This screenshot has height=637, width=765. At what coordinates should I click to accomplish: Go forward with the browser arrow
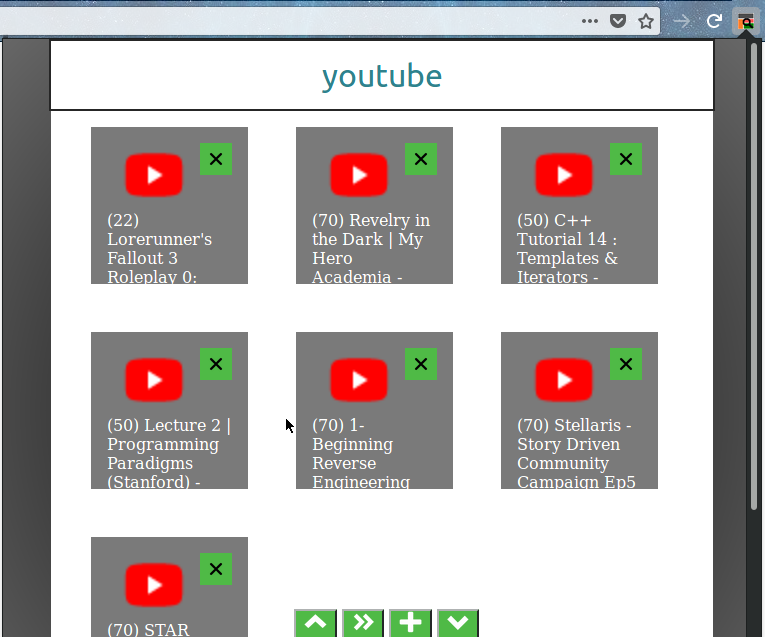(682, 21)
